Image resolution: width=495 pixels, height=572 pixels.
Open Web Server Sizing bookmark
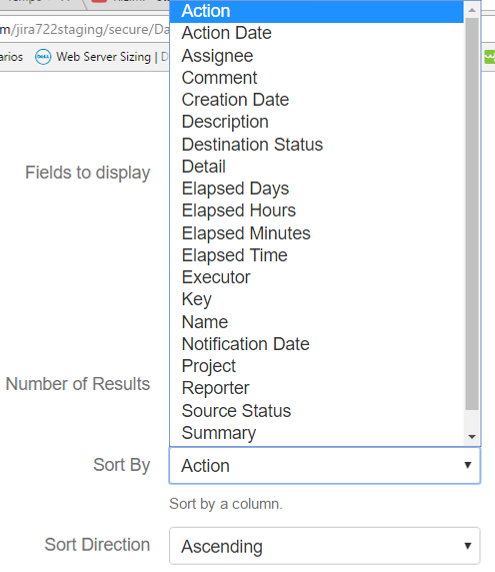coord(103,57)
